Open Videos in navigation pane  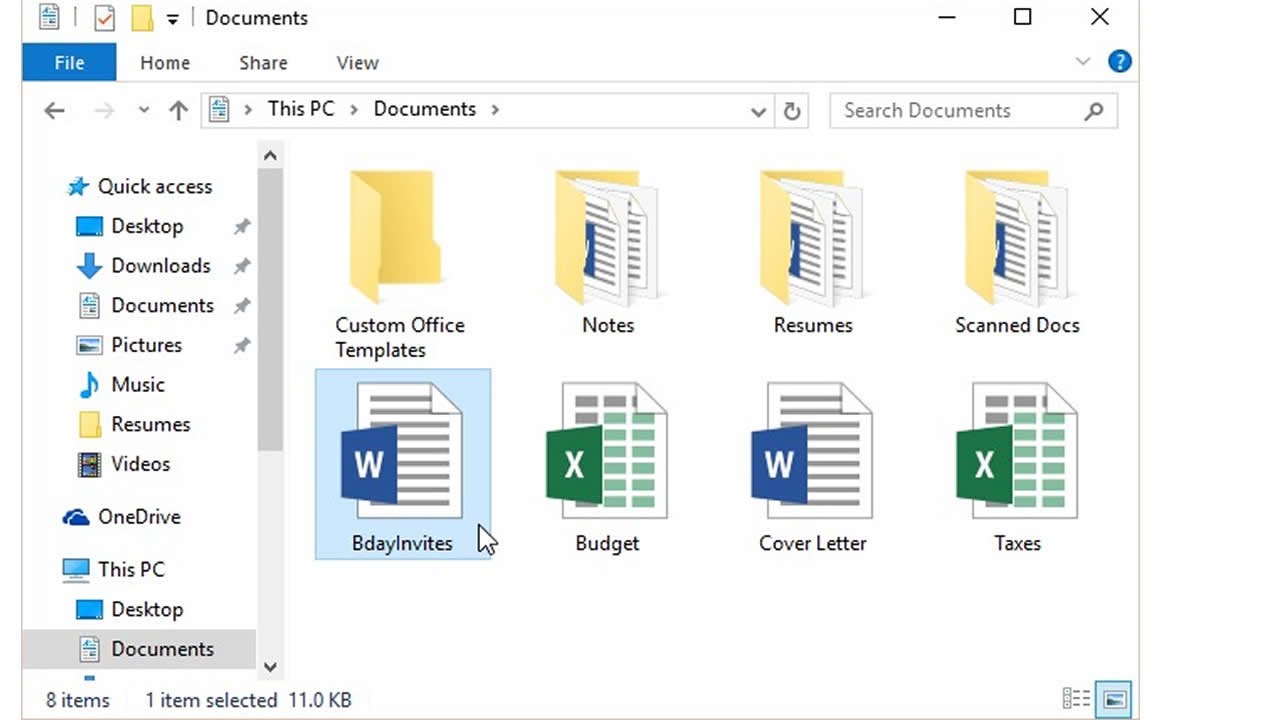point(123,464)
